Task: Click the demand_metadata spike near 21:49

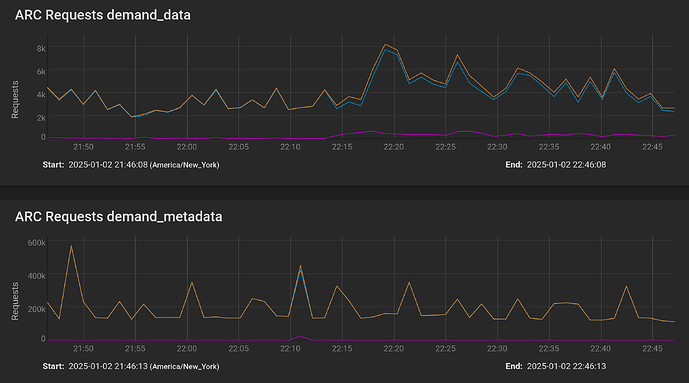Action: pos(71,246)
